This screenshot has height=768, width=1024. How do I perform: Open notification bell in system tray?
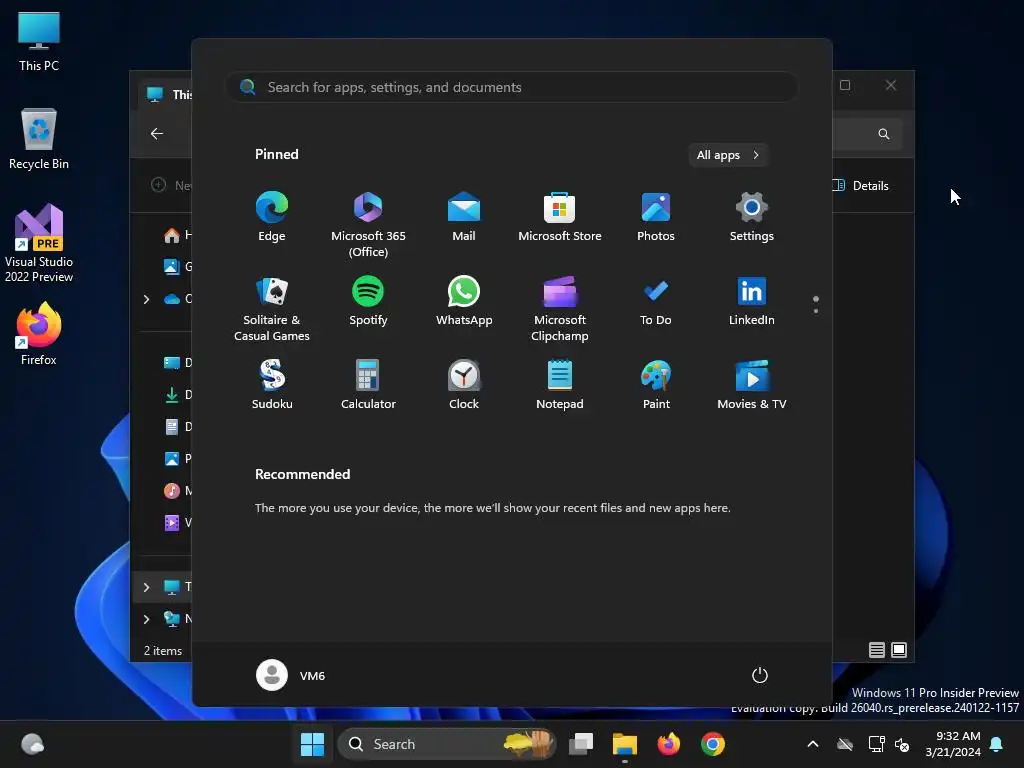[x=997, y=744]
